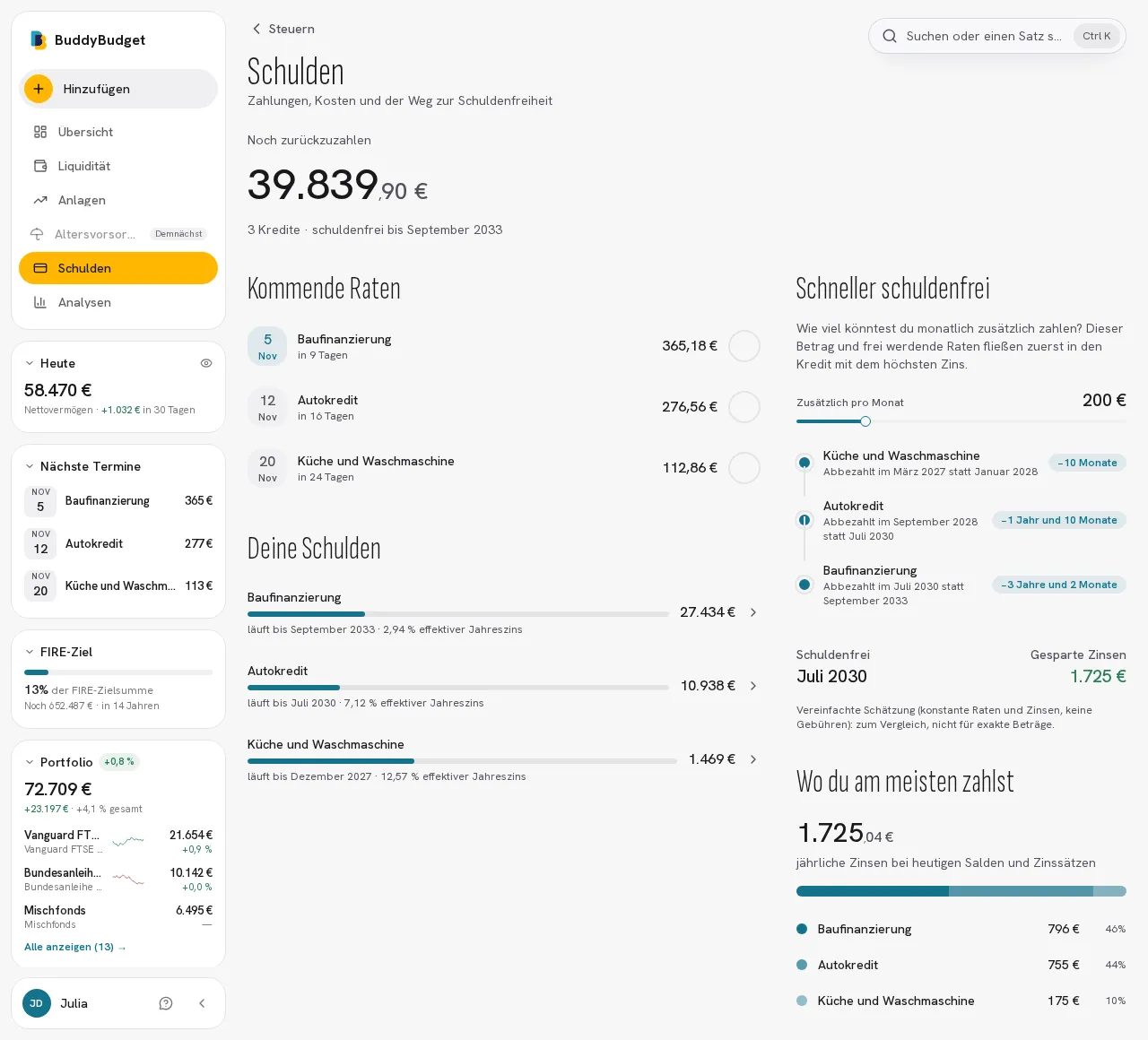Open Autokredit entry in Nächste Termine
The width and height of the screenshot is (1148, 1040).
[x=118, y=543]
